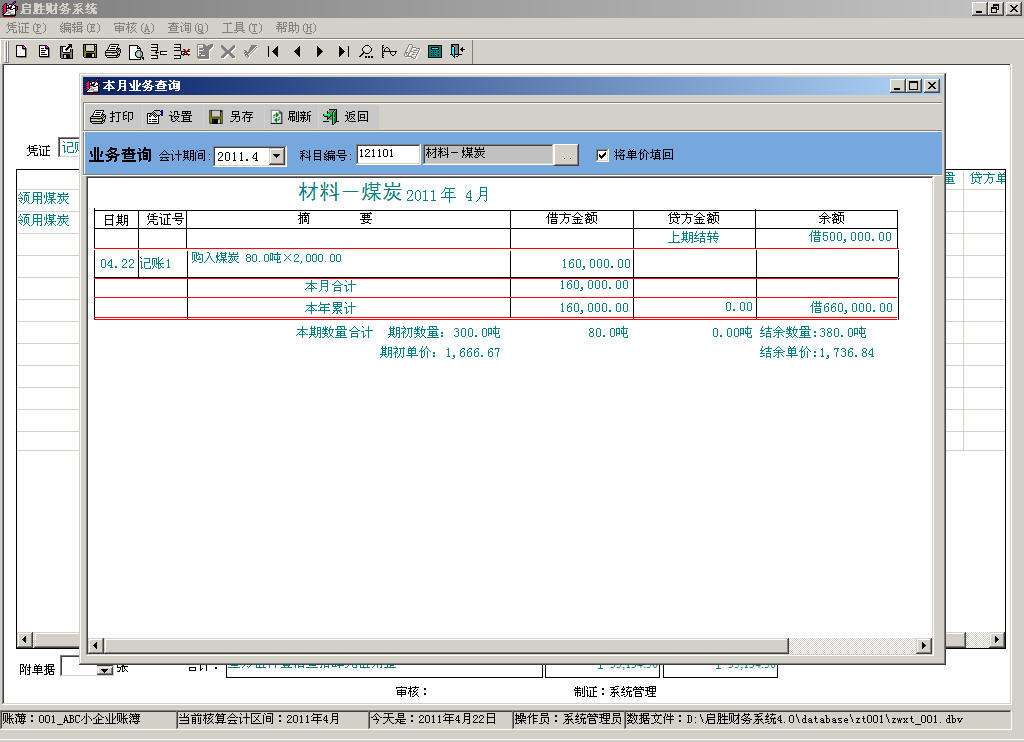Click the exit door toolbar icon
The height and width of the screenshot is (742, 1024).
pyautogui.click(x=458, y=52)
